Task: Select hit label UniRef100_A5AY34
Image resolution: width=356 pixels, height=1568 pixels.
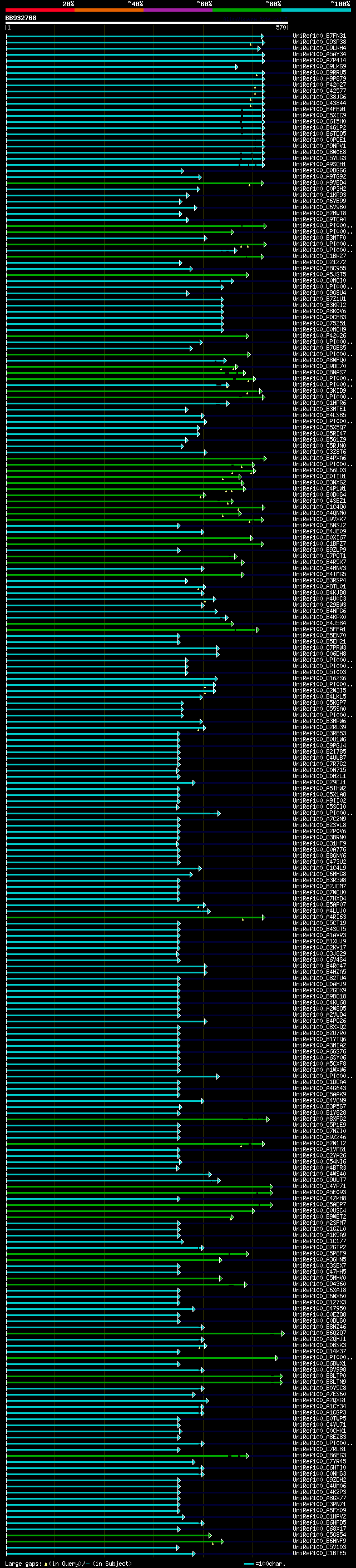Action: (319, 54)
